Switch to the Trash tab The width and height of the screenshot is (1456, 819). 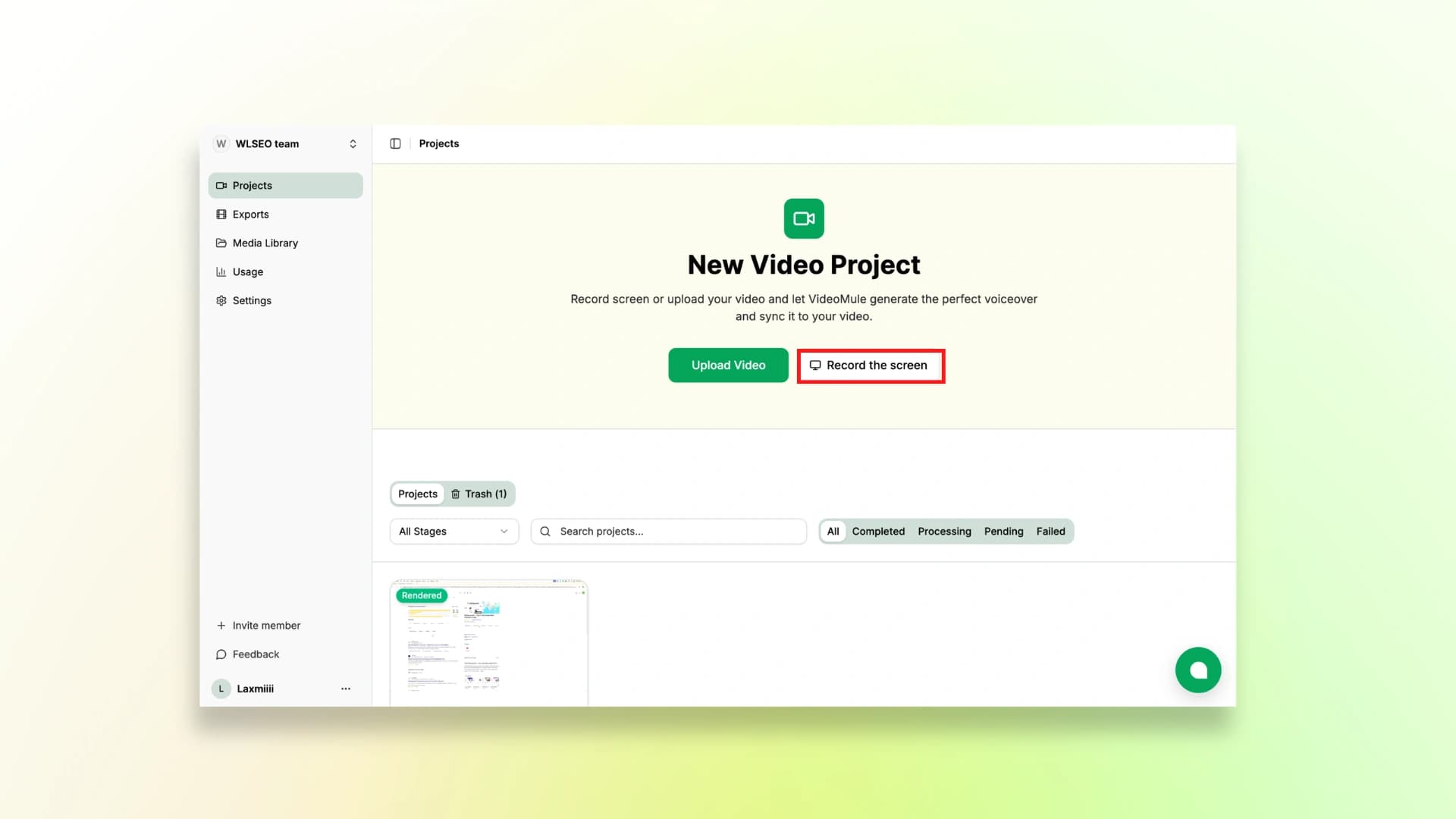[x=479, y=494]
